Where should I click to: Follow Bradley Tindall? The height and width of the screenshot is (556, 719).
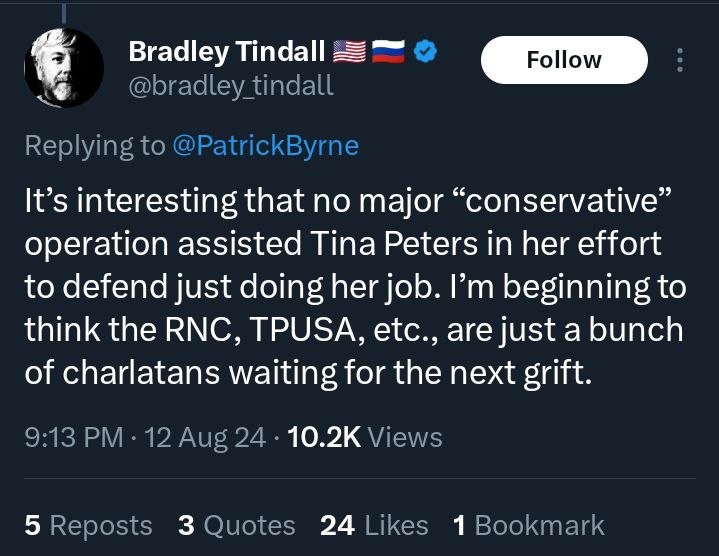(564, 60)
